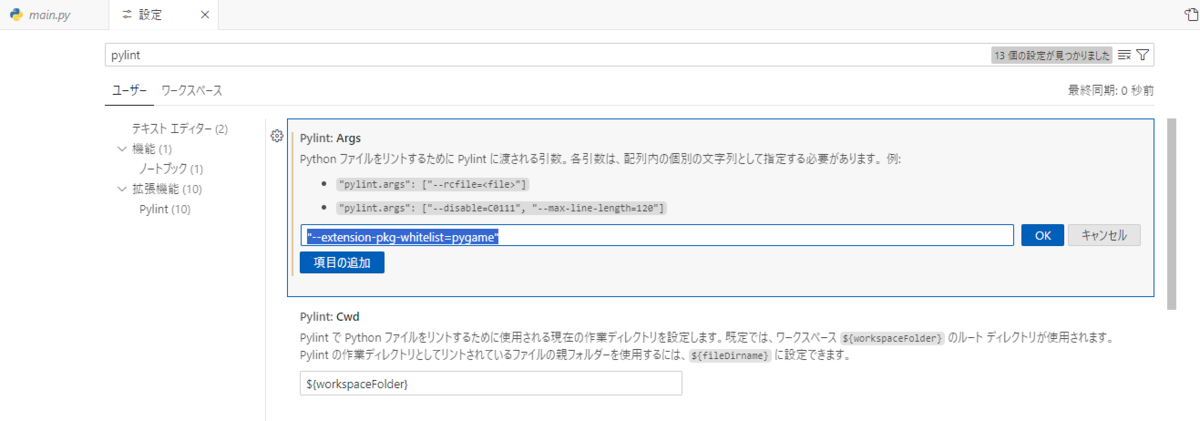Open settings JSON icon at top right

pos(1190,15)
